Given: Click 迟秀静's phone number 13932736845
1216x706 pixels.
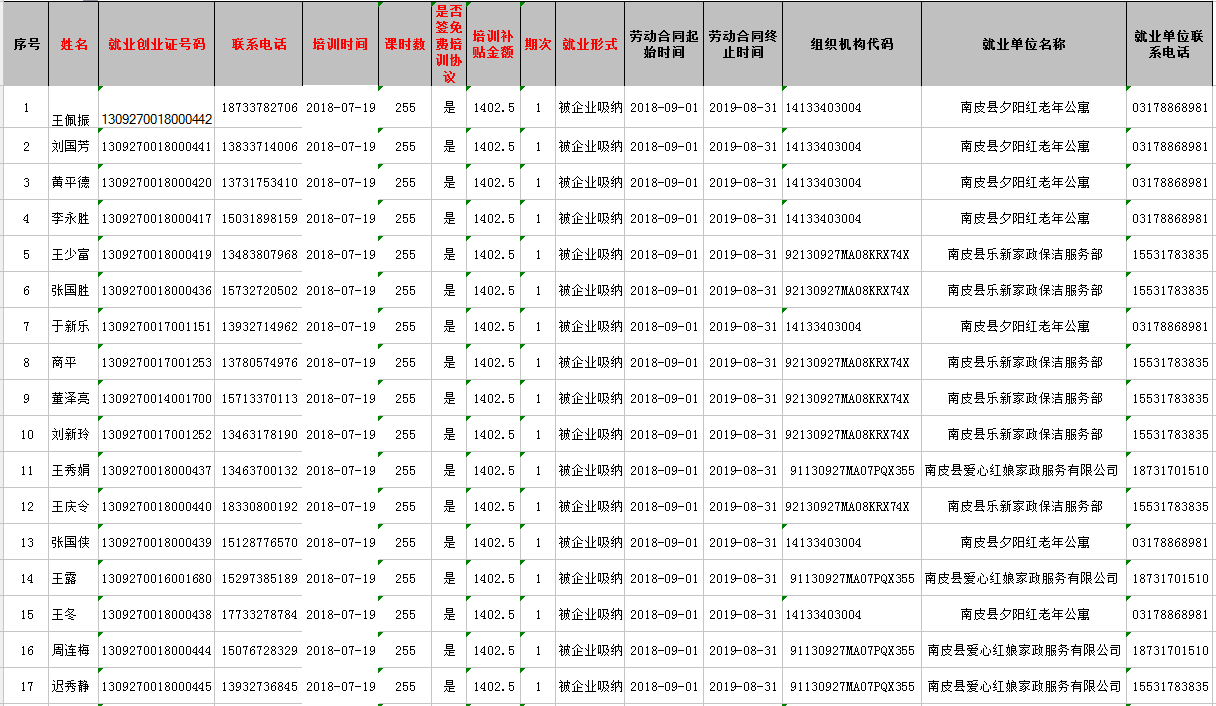Looking at the screenshot, I should (x=259, y=687).
